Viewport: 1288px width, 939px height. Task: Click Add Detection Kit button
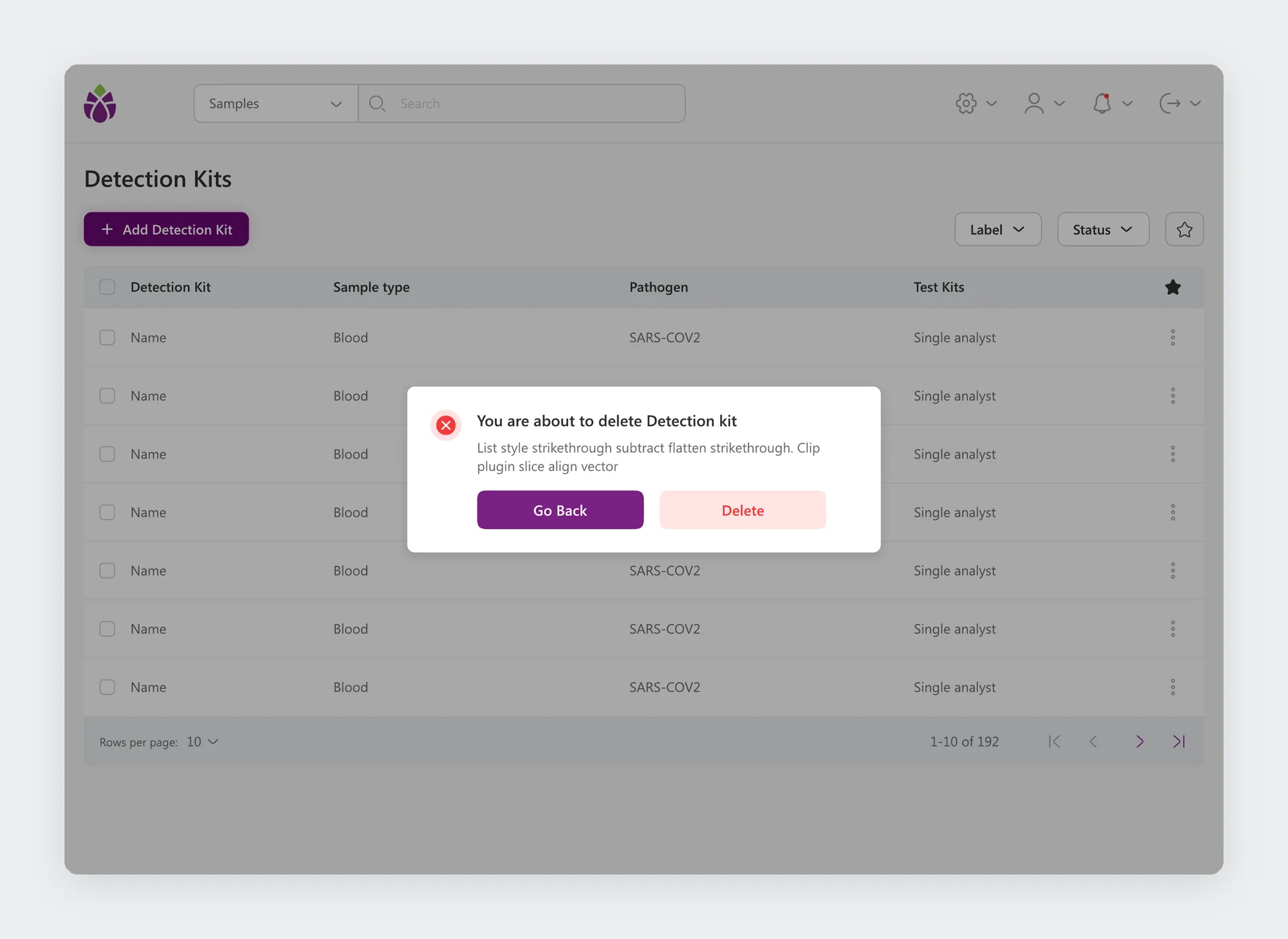coord(166,230)
